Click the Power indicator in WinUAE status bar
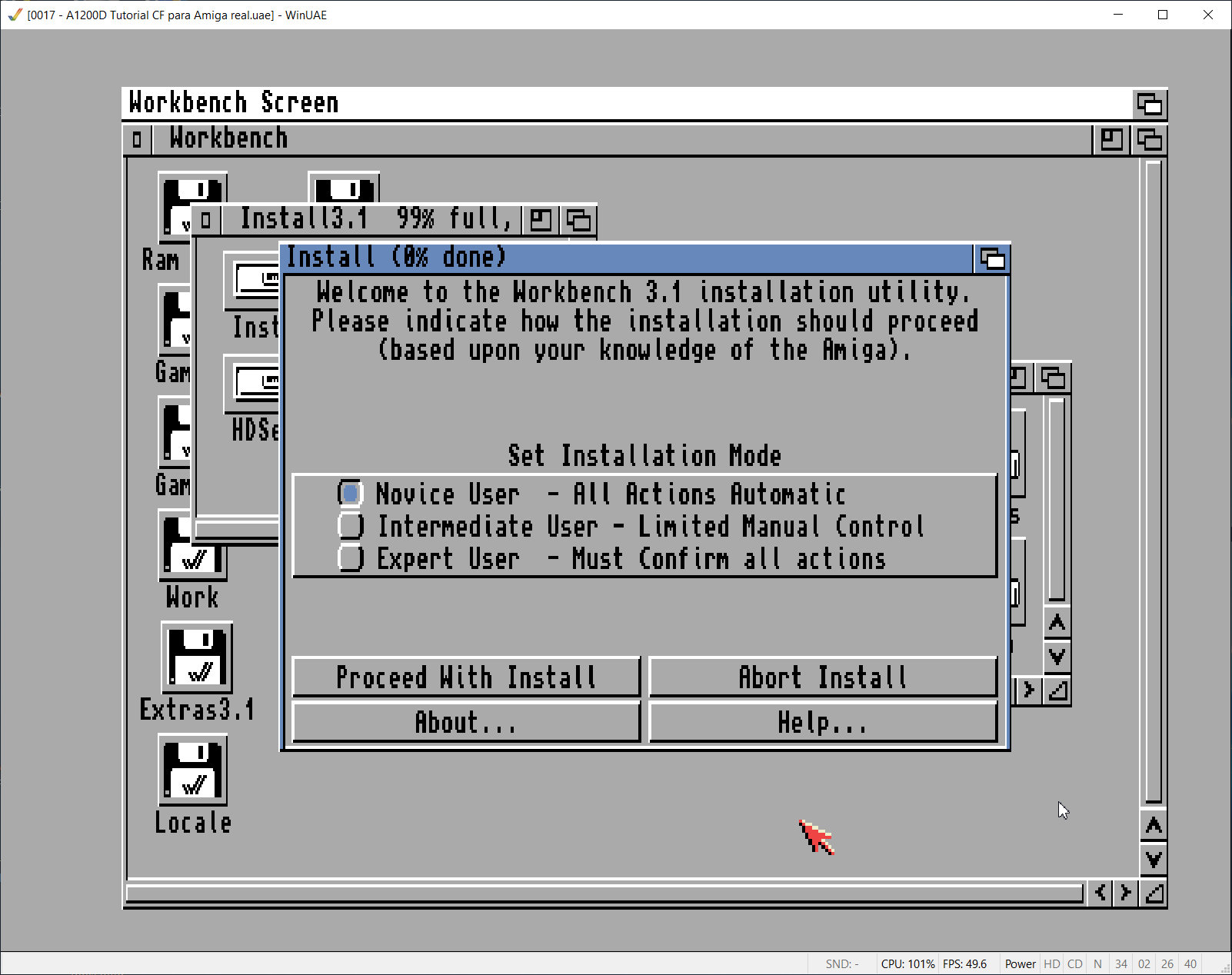The width and height of the screenshot is (1232, 975). pos(1020,964)
